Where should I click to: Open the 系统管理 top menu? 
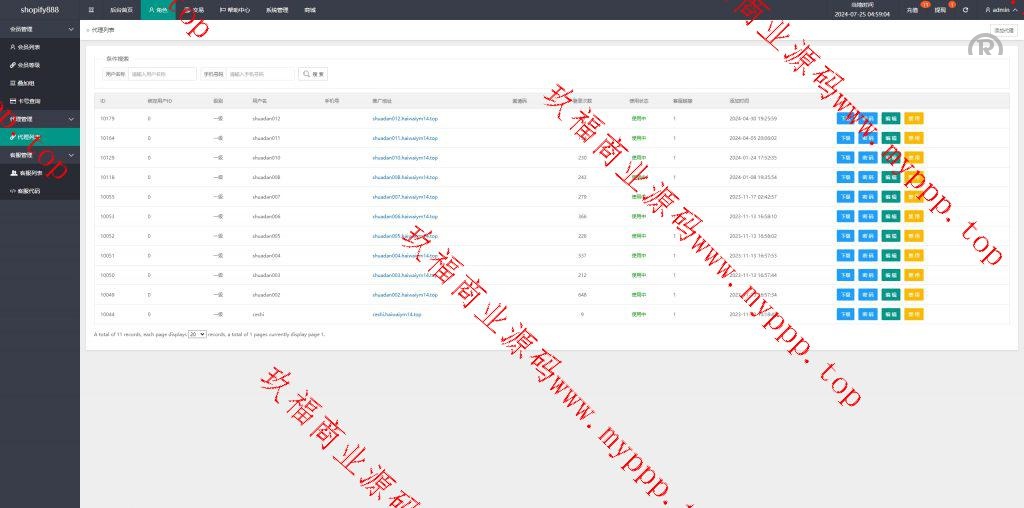click(278, 10)
